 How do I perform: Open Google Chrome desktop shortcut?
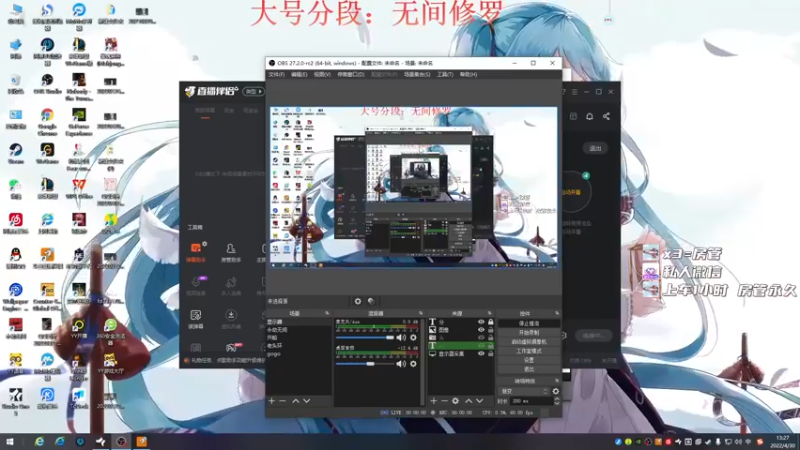pyautogui.click(x=47, y=121)
